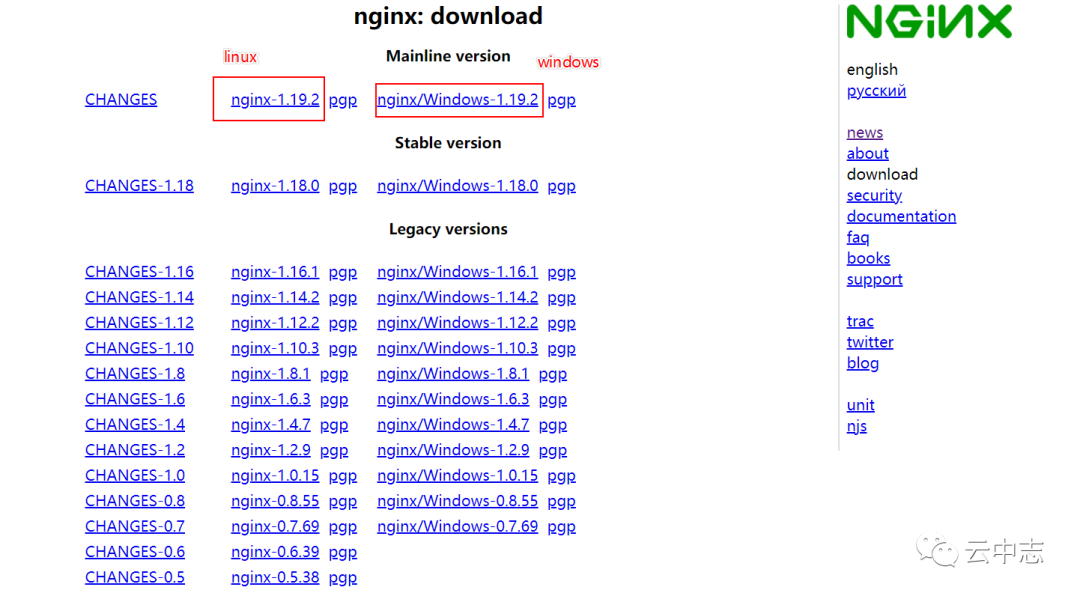The width and height of the screenshot is (1080, 599).
Task: Open the news page
Action: click(864, 133)
